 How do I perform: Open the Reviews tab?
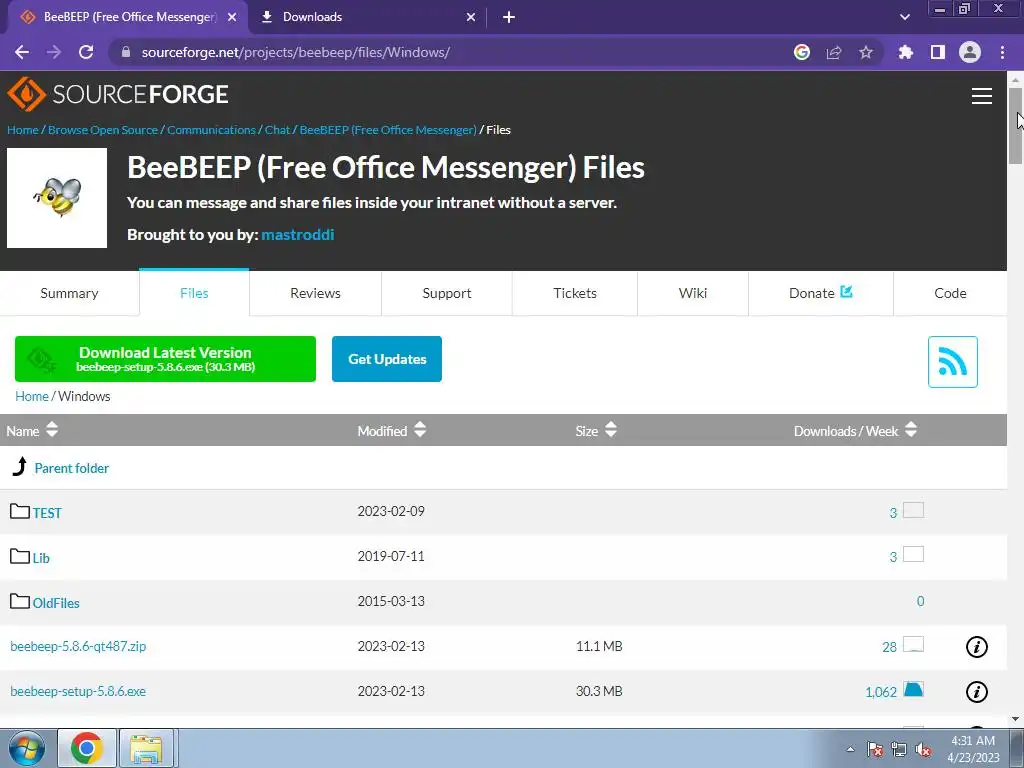pos(315,293)
